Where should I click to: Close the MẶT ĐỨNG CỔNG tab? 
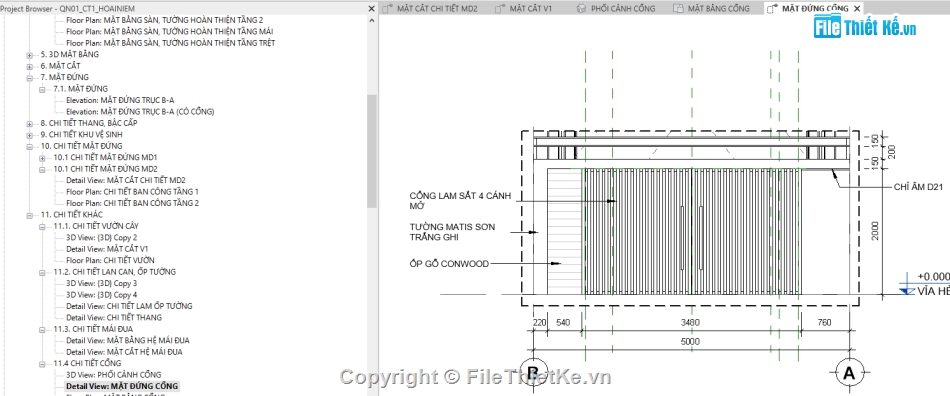[856, 8]
